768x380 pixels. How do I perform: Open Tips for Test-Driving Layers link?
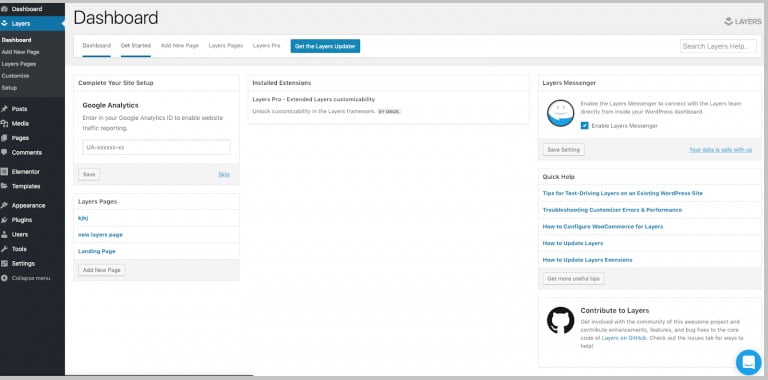pos(623,193)
